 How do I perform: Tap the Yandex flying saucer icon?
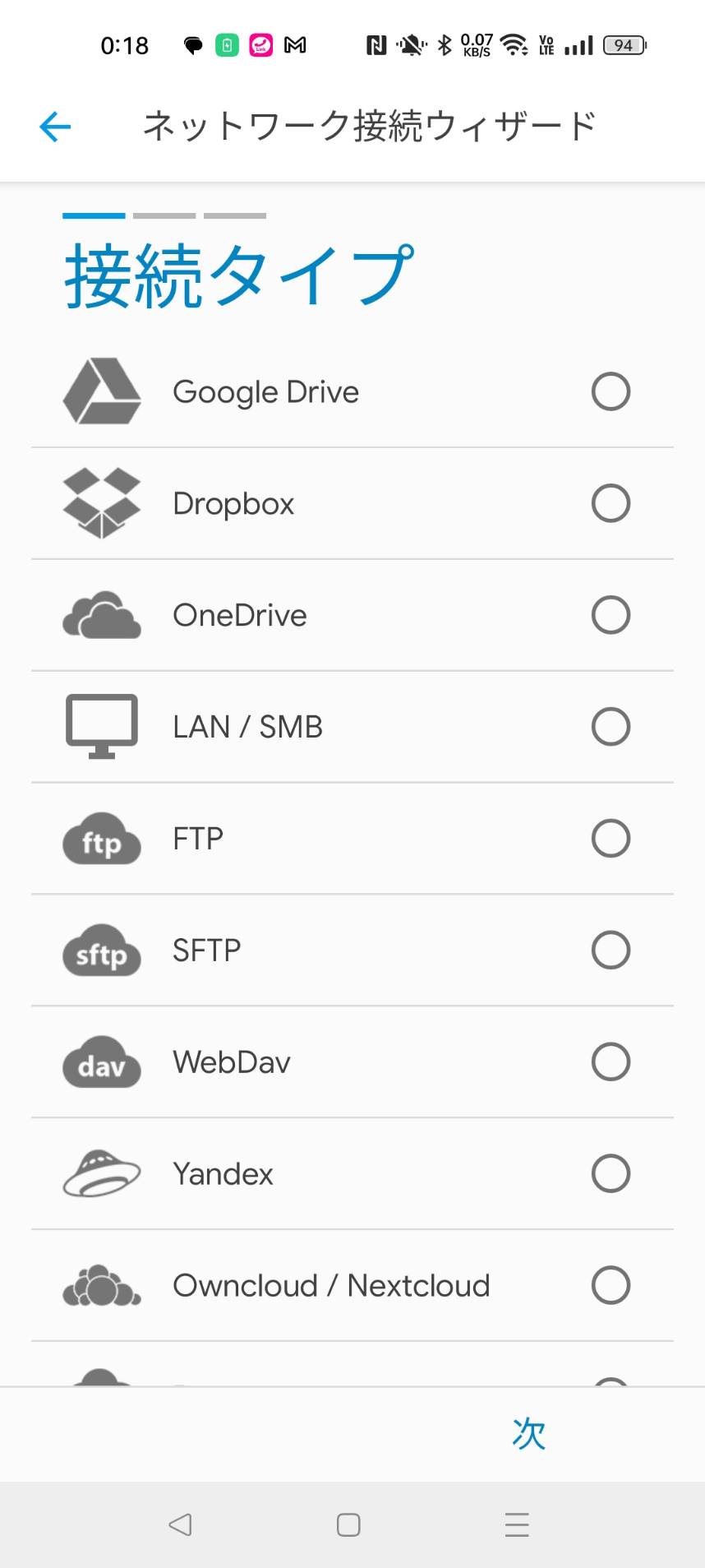pos(102,1174)
